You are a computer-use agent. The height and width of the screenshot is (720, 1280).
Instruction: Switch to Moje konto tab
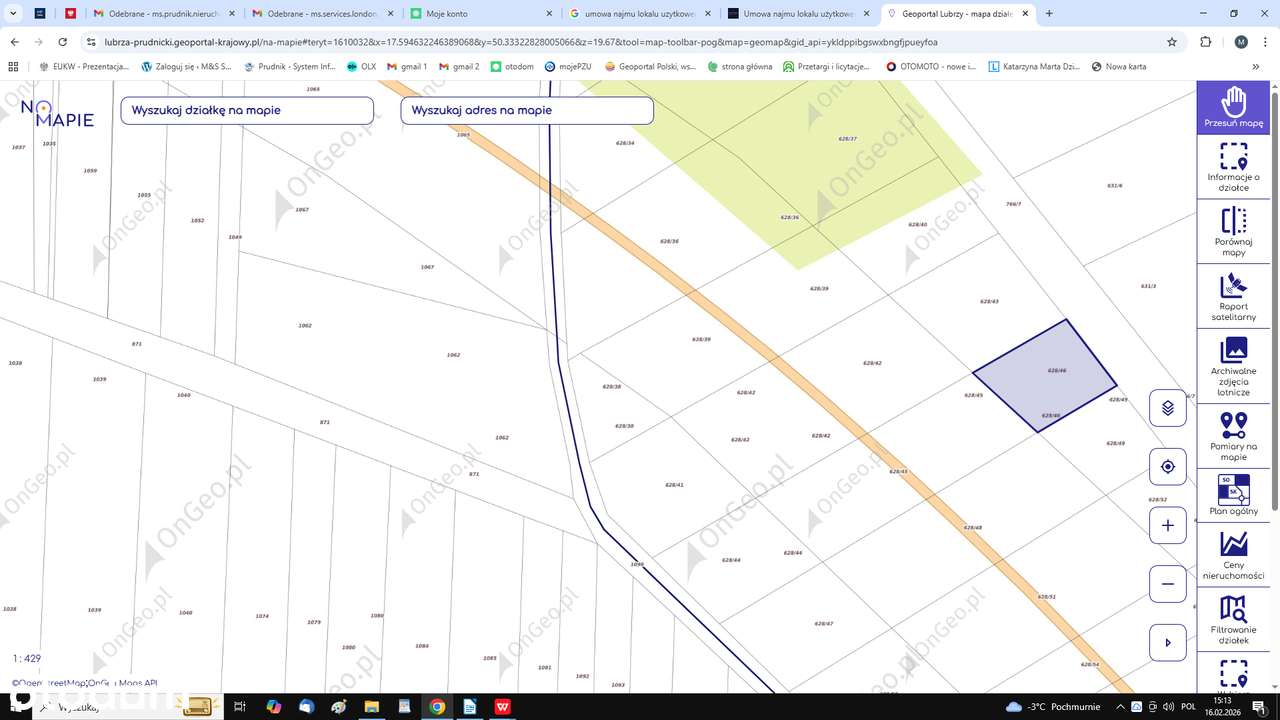478,14
